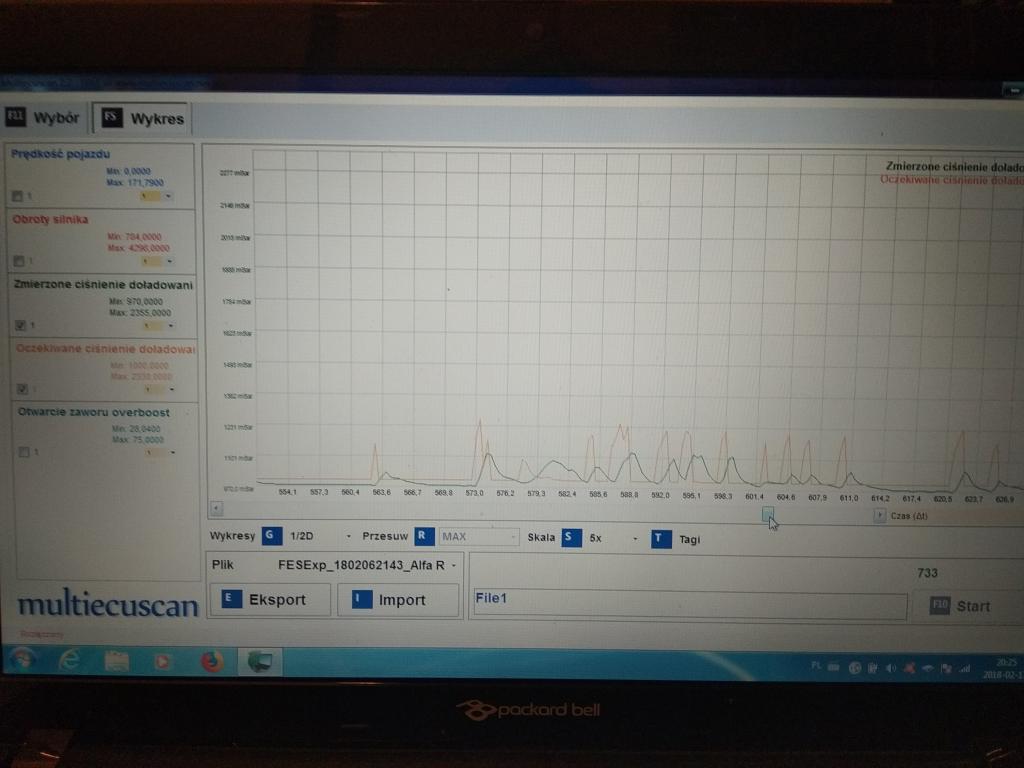Click the graph time scrollbar thumb
The height and width of the screenshot is (768, 1024).
click(x=768, y=514)
